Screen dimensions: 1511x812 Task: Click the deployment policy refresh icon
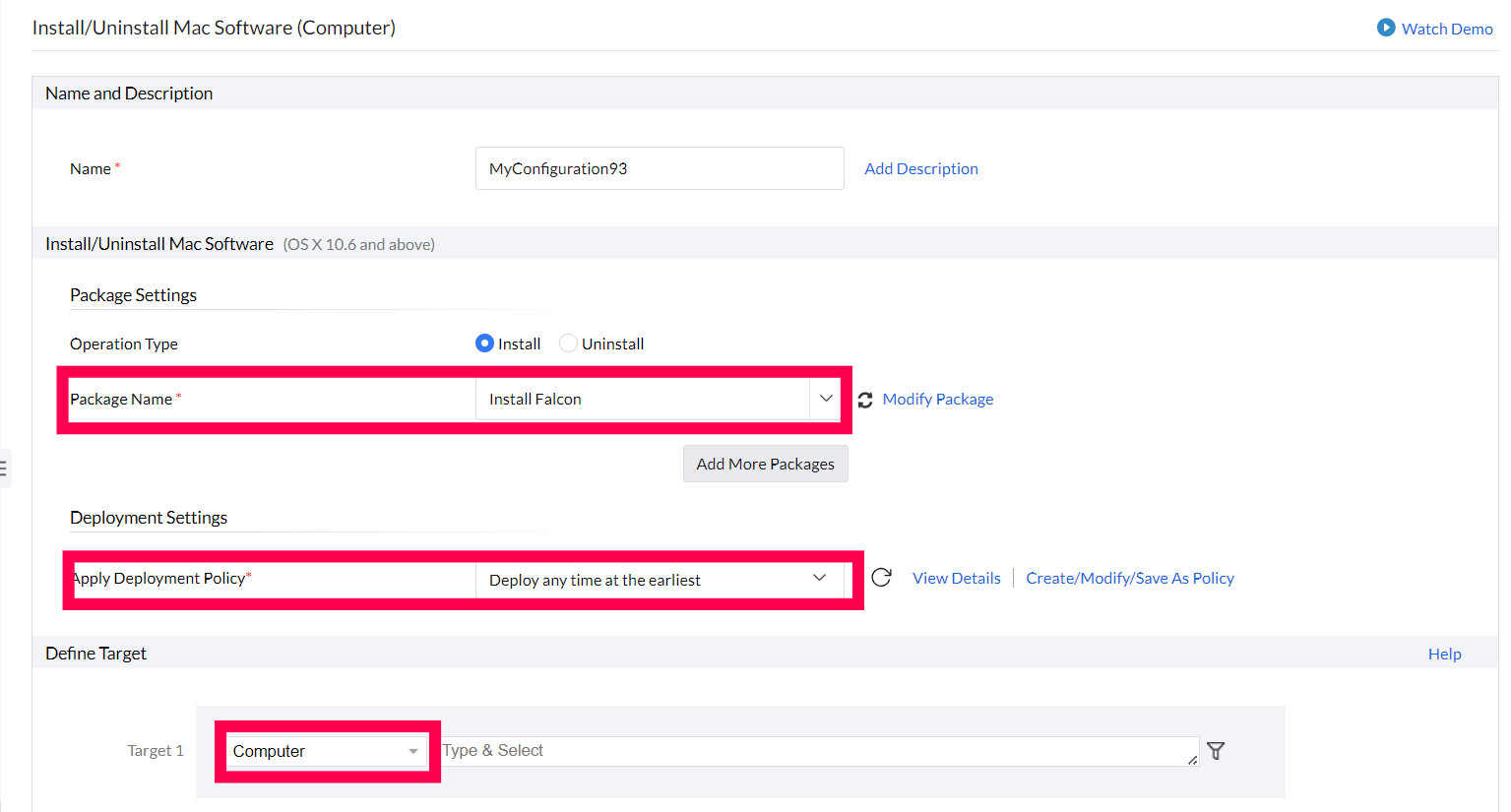(881, 578)
